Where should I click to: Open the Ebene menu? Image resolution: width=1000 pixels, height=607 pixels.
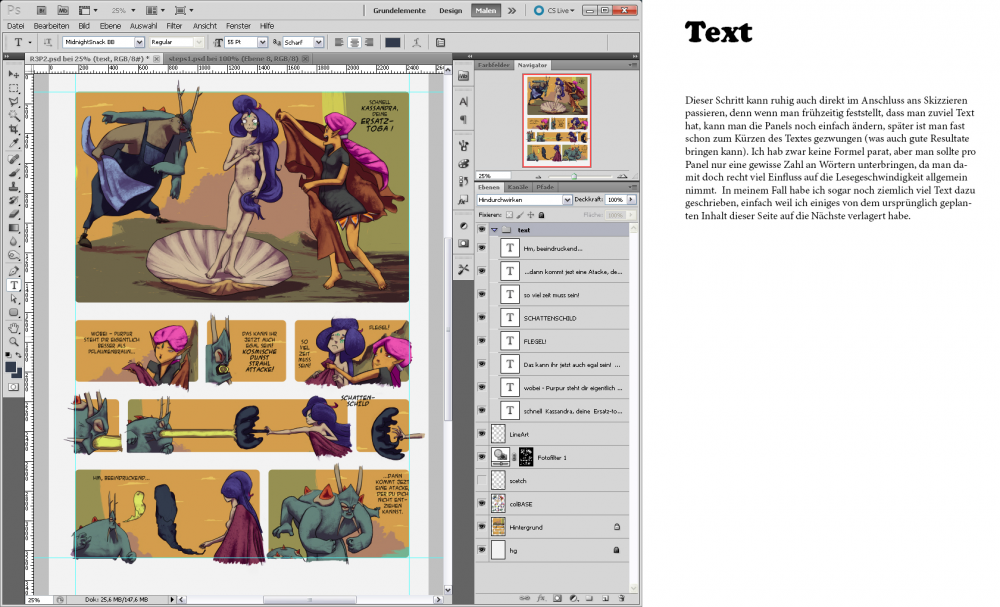pos(110,26)
